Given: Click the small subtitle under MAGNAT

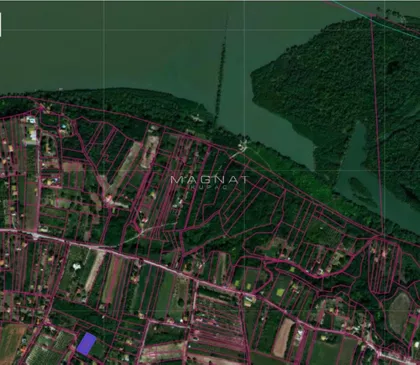Looking at the screenshot, I should click(x=210, y=188).
